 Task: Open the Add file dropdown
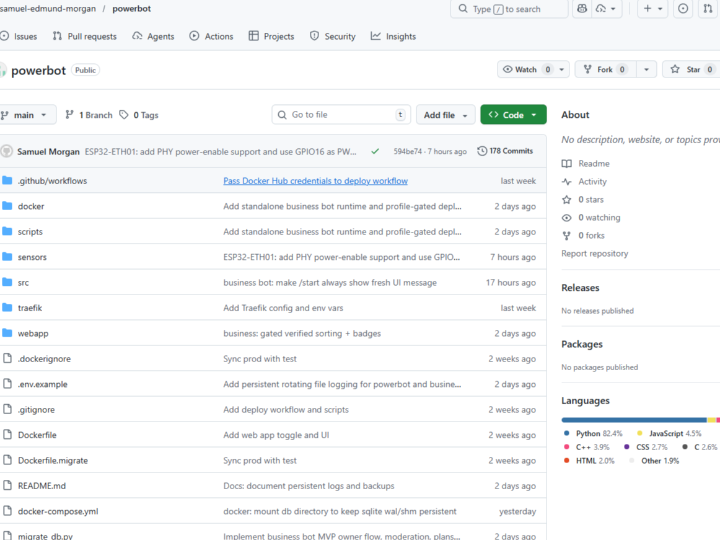point(445,115)
